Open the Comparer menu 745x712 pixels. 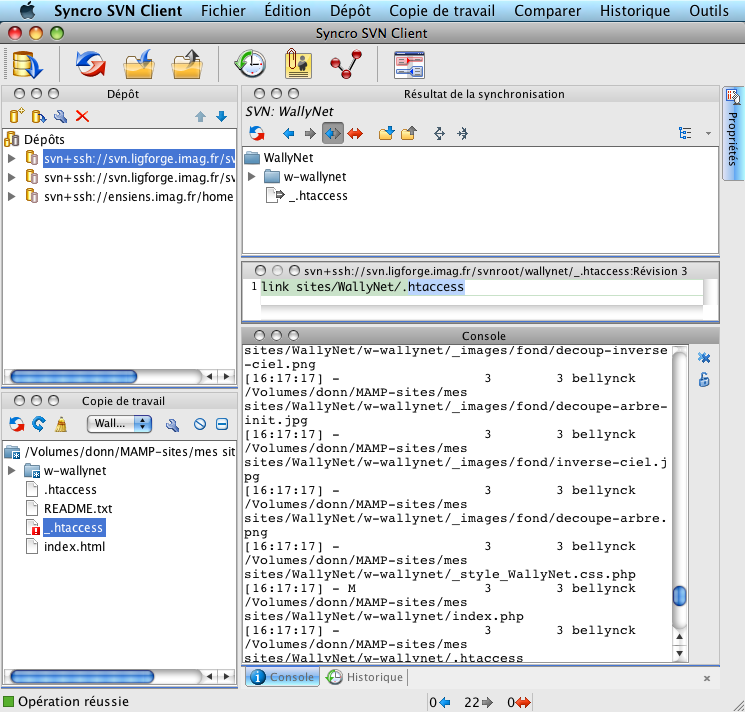(x=547, y=10)
